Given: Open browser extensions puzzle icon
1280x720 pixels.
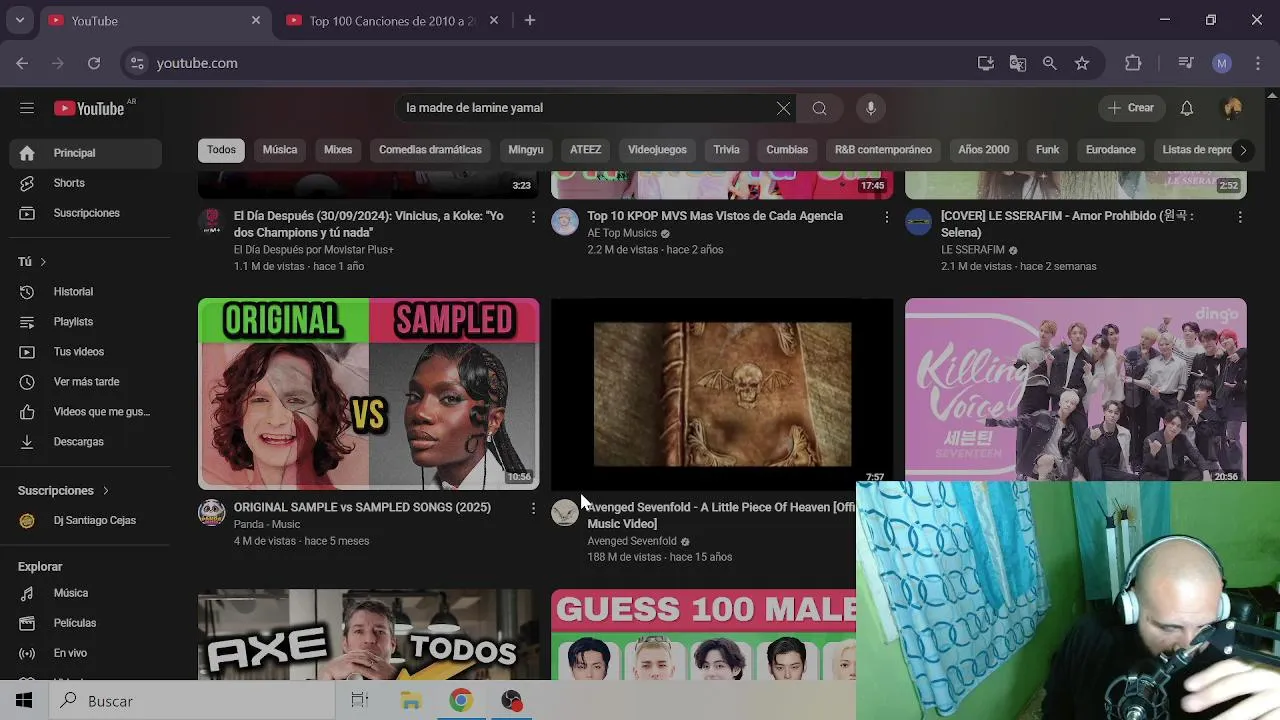Looking at the screenshot, I should click(1133, 63).
